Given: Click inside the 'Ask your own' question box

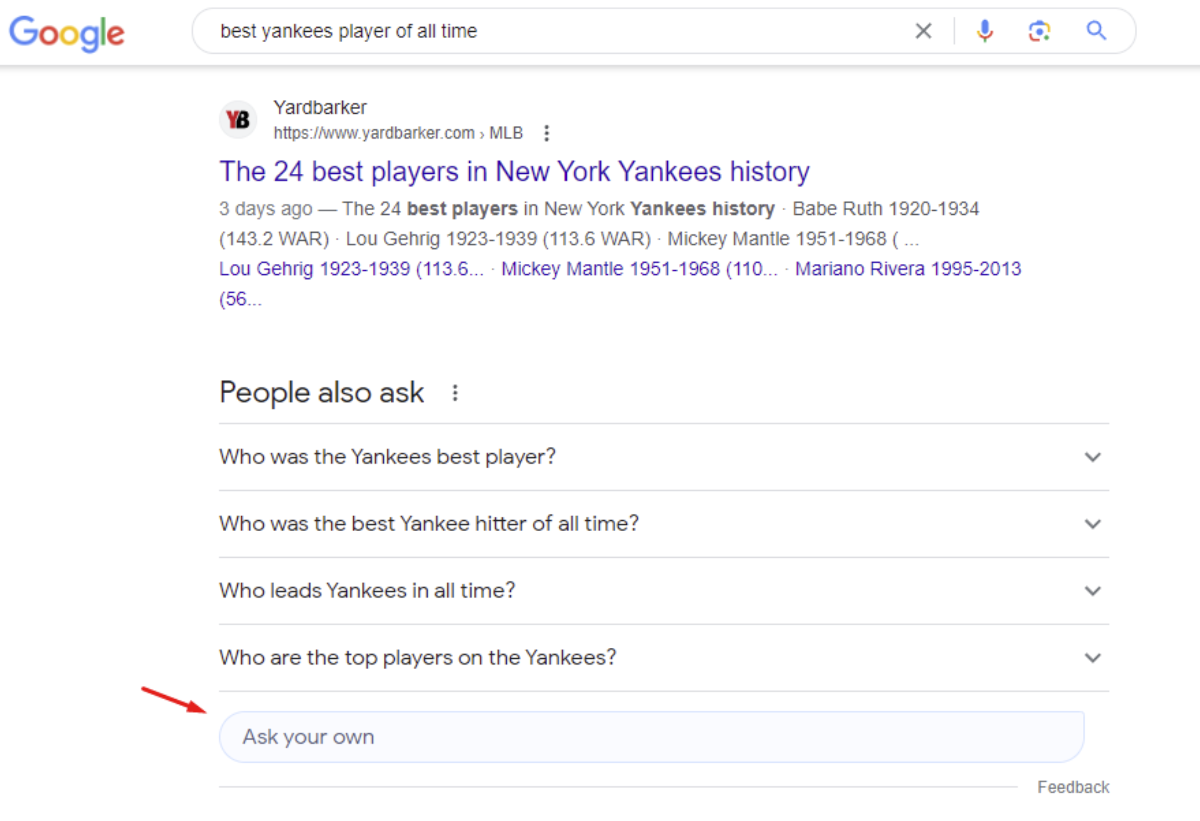Looking at the screenshot, I should tap(652, 736).
